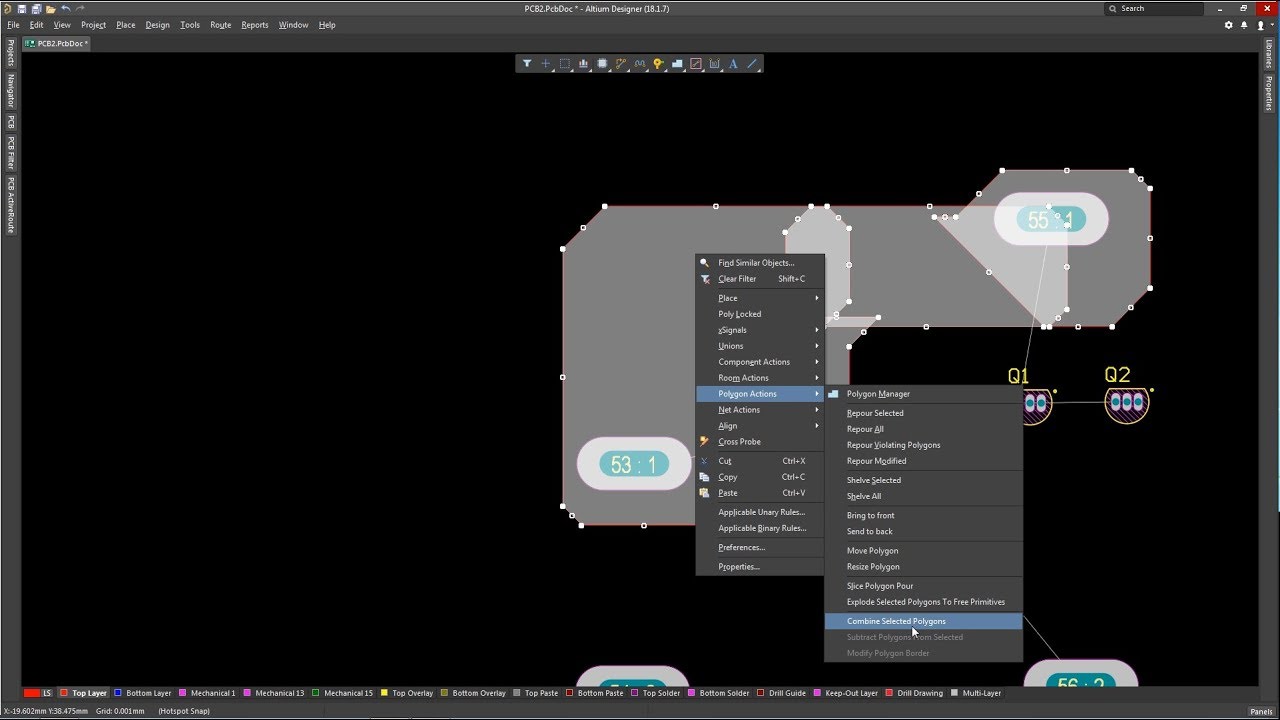Image resolution: width=1280 pixels, height=720 pixels.
Task: Choose the rectangle selection tool
Action: tap(565, 64)
